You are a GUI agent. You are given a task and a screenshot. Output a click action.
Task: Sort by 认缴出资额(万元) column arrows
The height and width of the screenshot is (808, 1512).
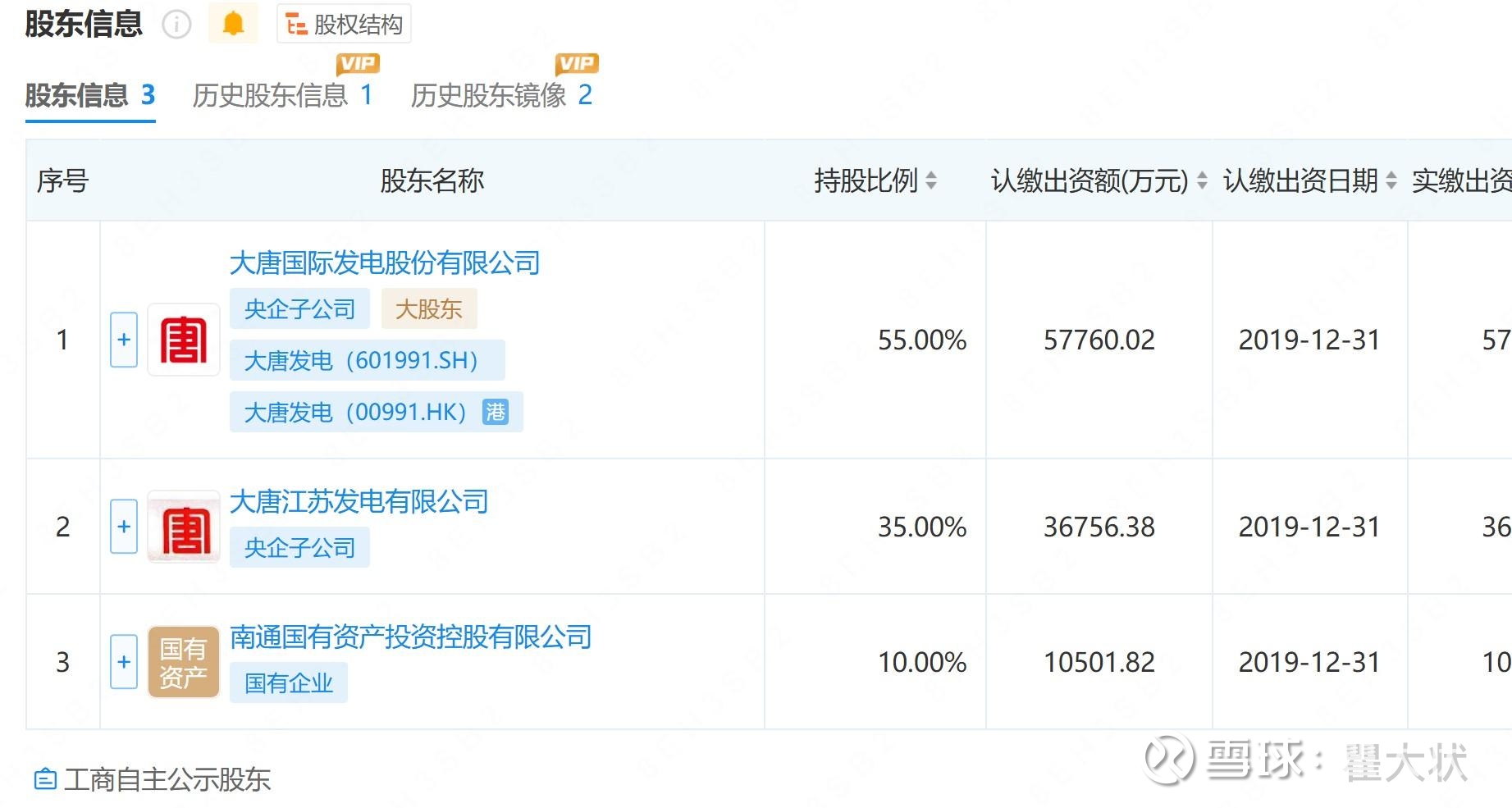point(1202,180)
